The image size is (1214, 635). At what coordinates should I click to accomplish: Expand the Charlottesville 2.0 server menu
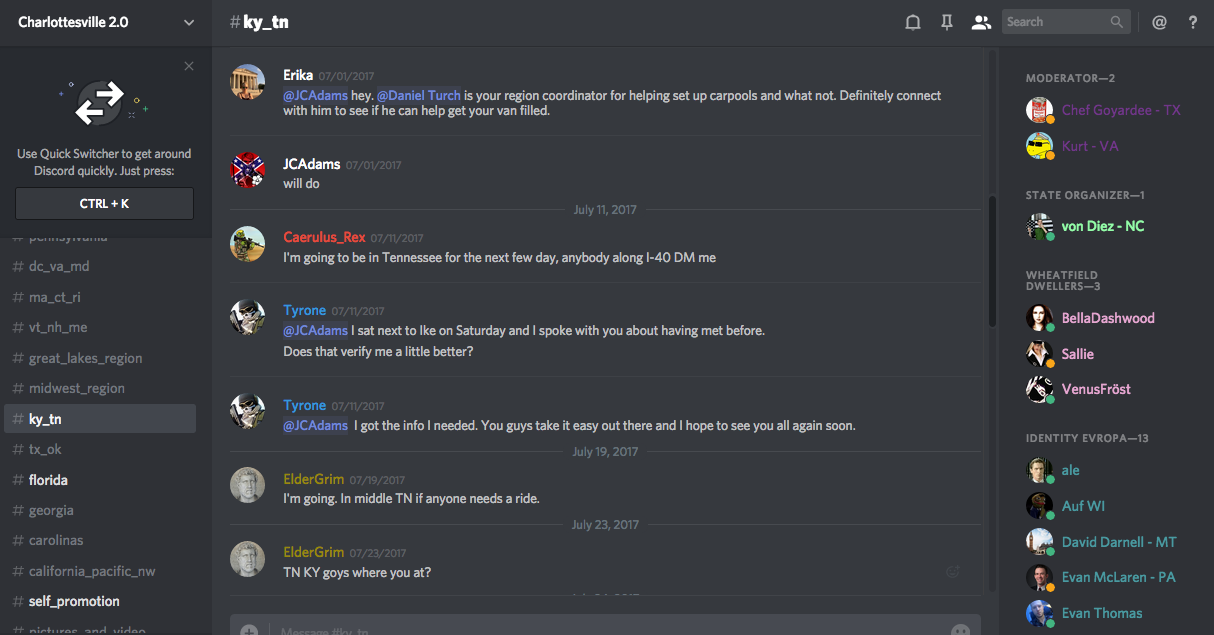point(189,22)
